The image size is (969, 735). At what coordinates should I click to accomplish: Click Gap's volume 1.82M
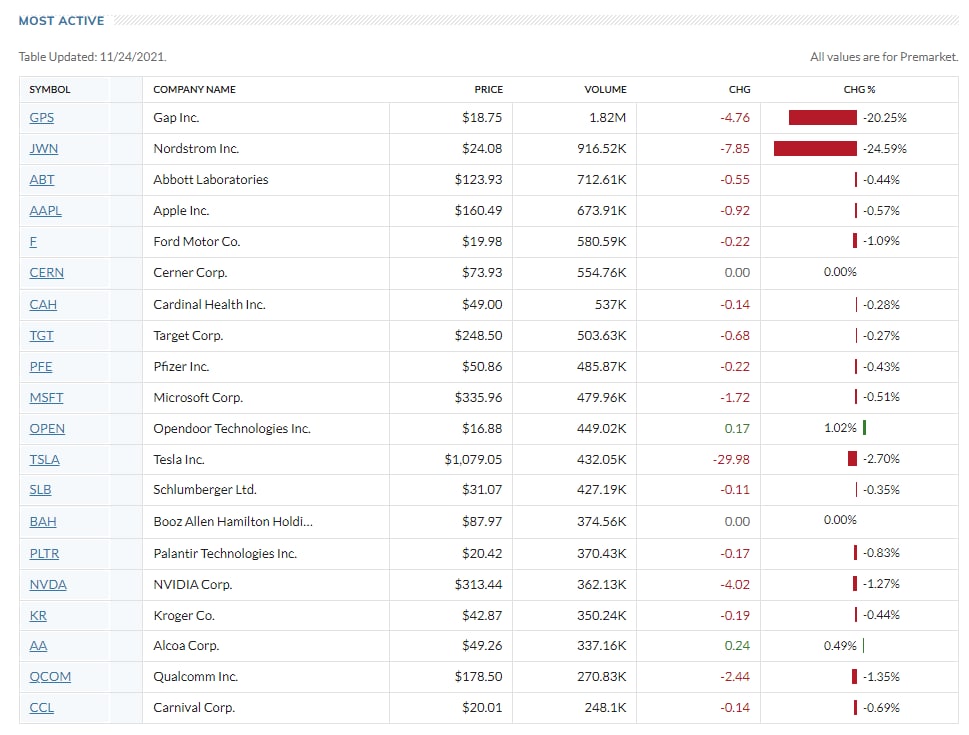pos(607,117)
